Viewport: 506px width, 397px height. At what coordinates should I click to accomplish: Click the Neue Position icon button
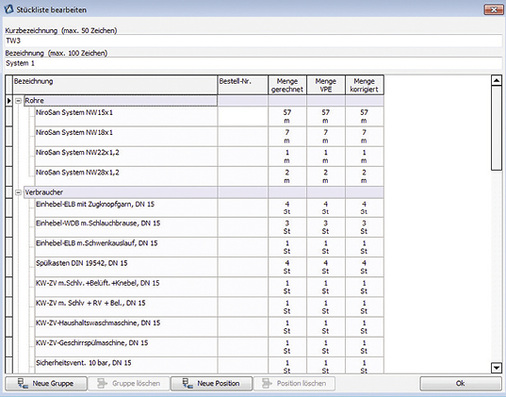tap(211, 384)
